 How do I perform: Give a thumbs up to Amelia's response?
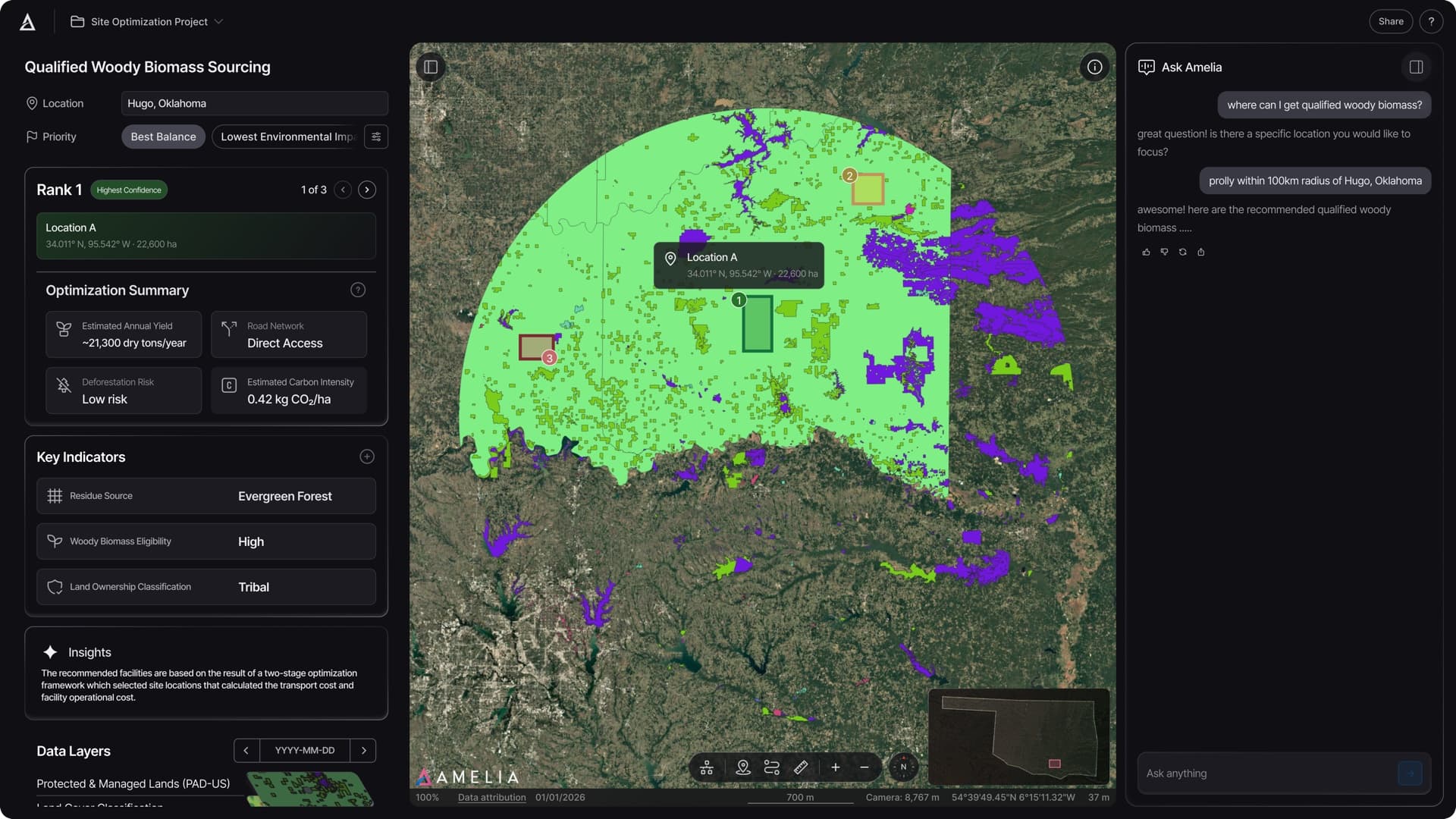[1146, 251]
